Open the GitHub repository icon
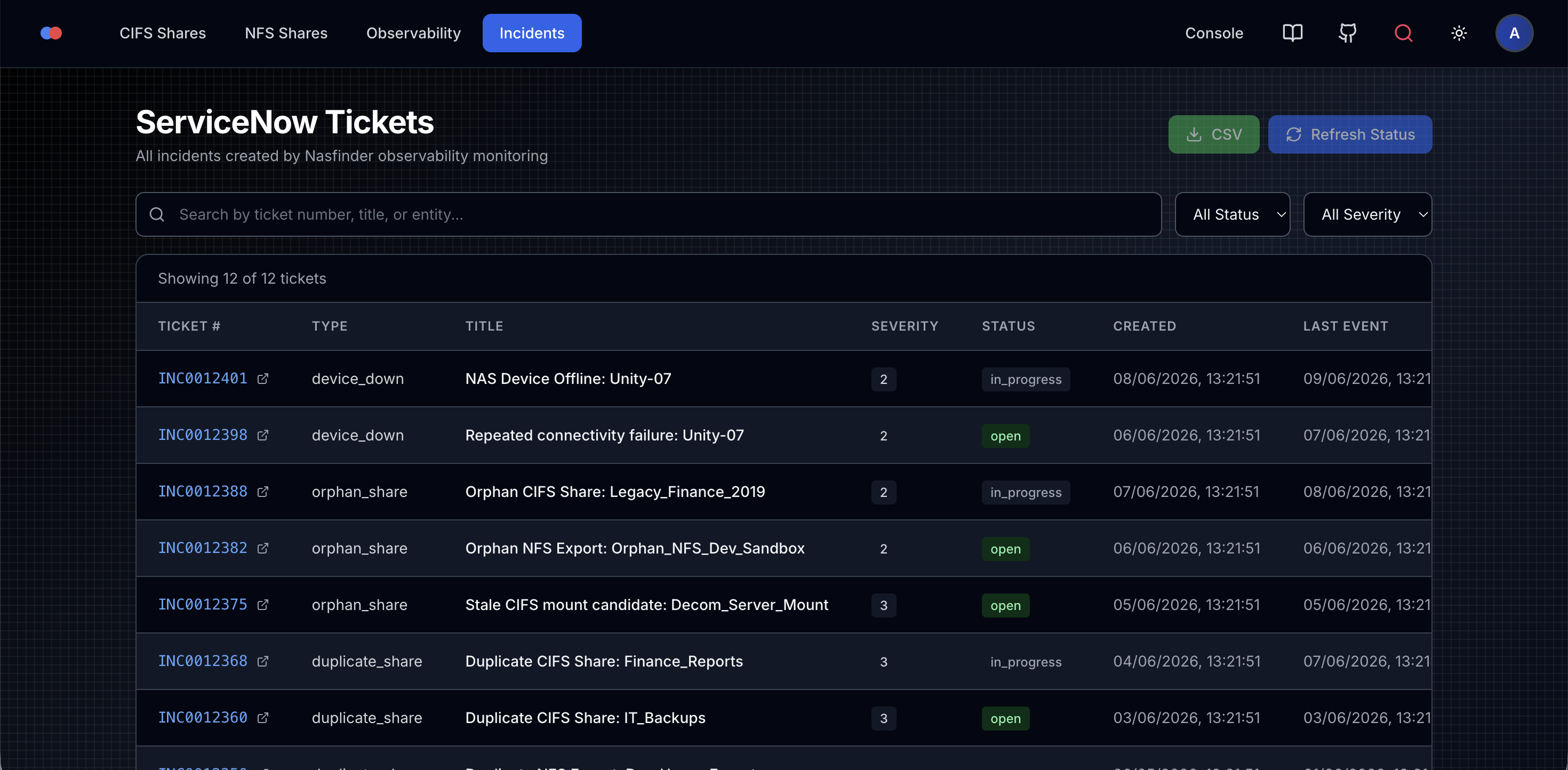 click(x=1348, y=33)
